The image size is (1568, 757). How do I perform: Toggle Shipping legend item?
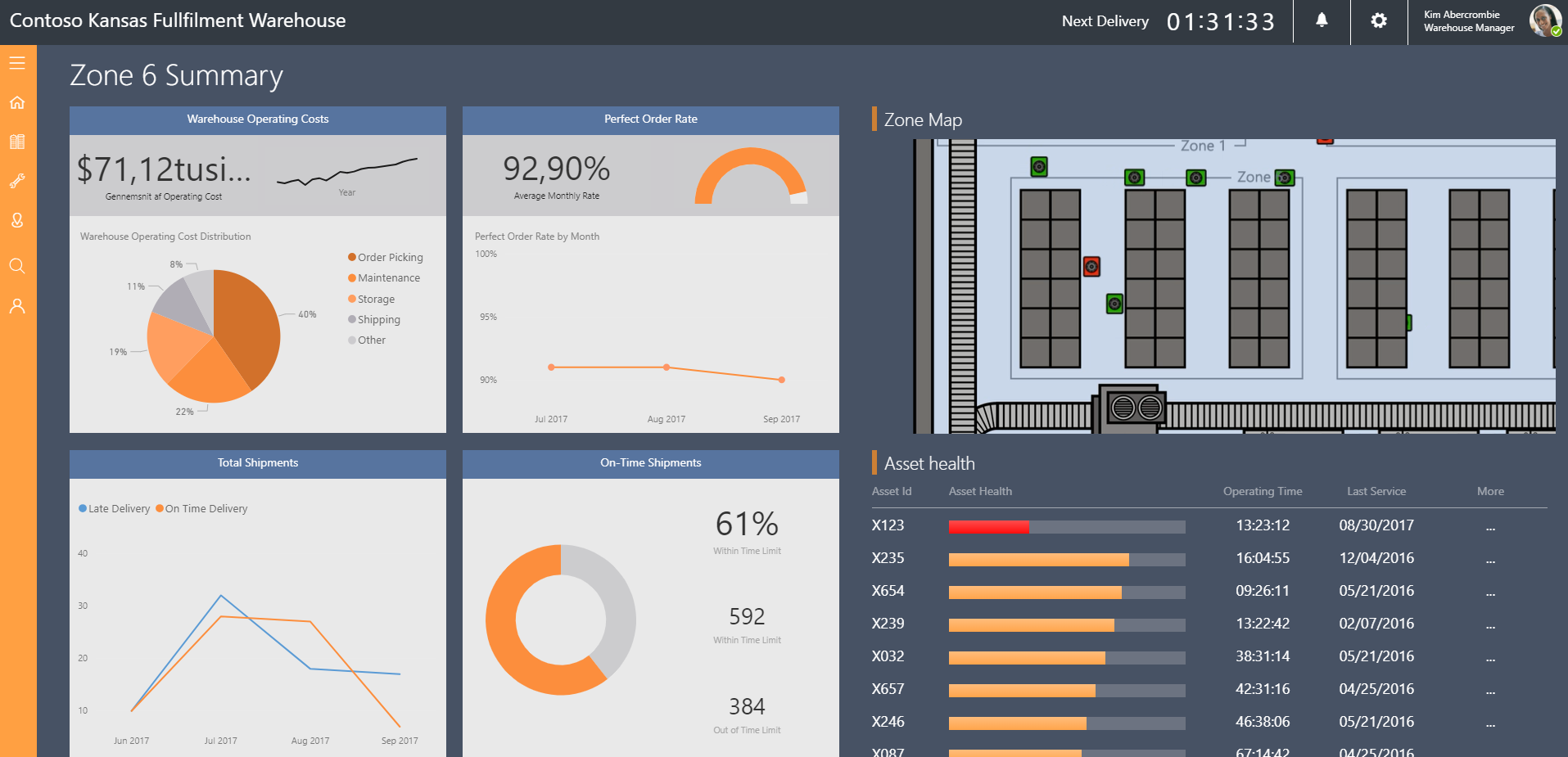[x=374, y=319]
